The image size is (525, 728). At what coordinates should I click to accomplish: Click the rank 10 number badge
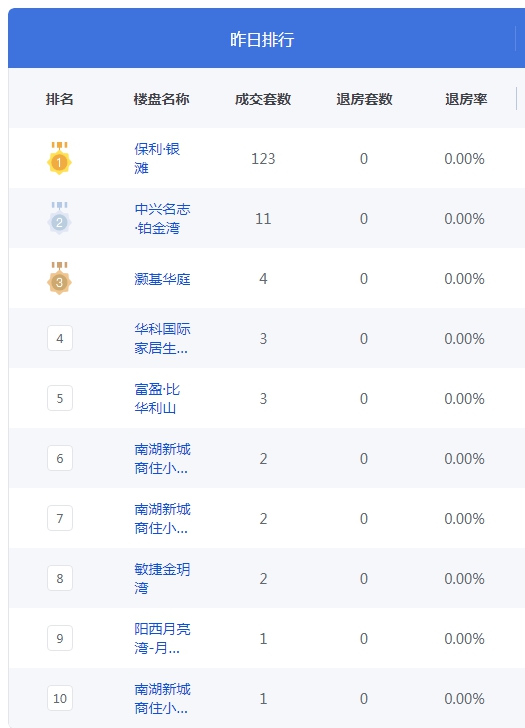(60, 698)
